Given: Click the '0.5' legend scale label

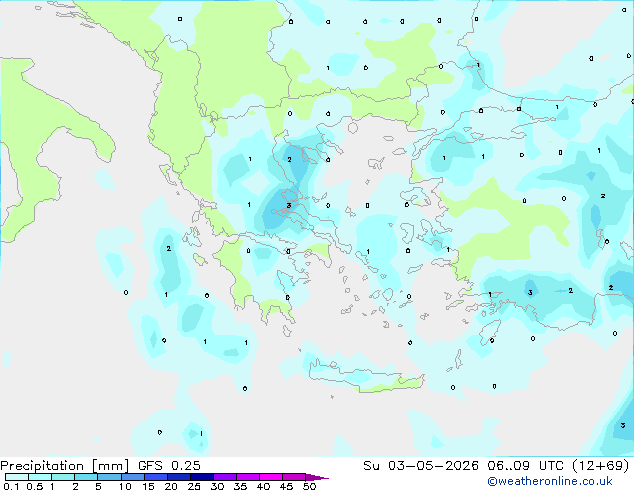Looking at the screenshot, I should point(35,486).
